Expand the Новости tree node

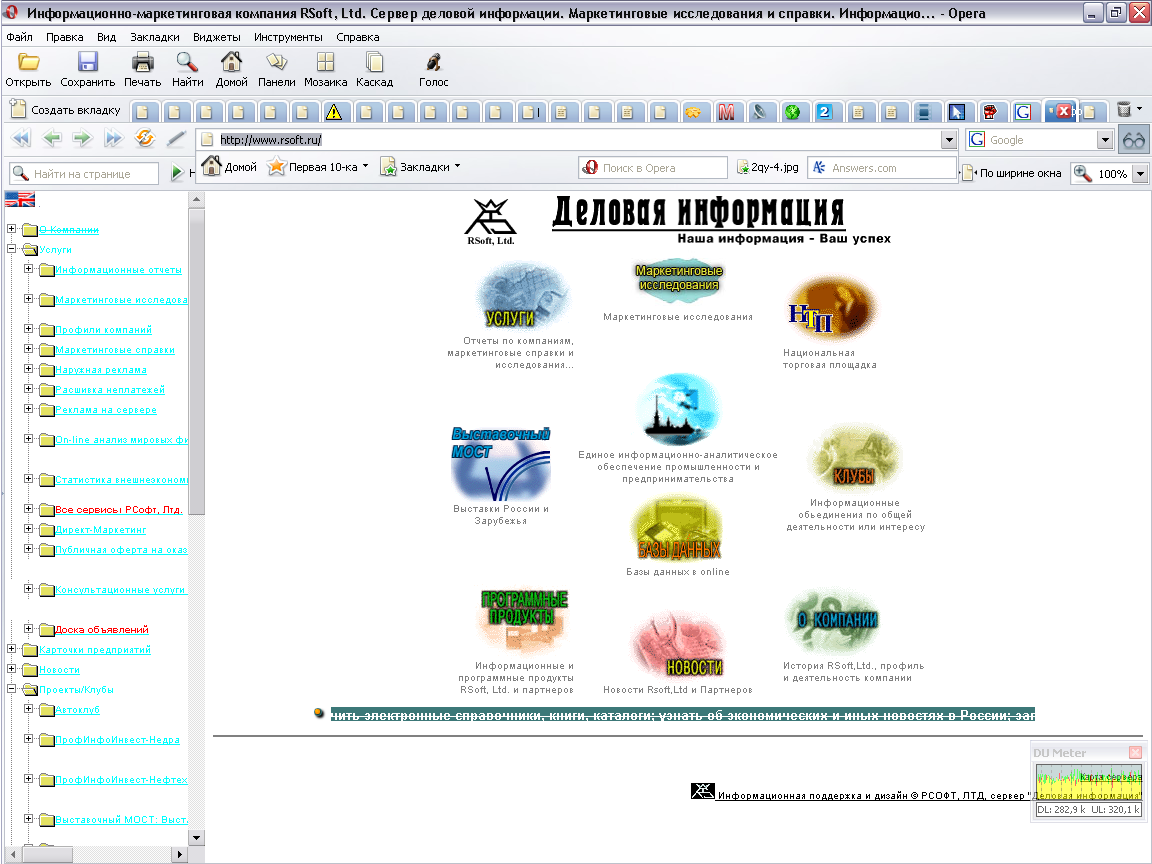[x=12, y=669]
